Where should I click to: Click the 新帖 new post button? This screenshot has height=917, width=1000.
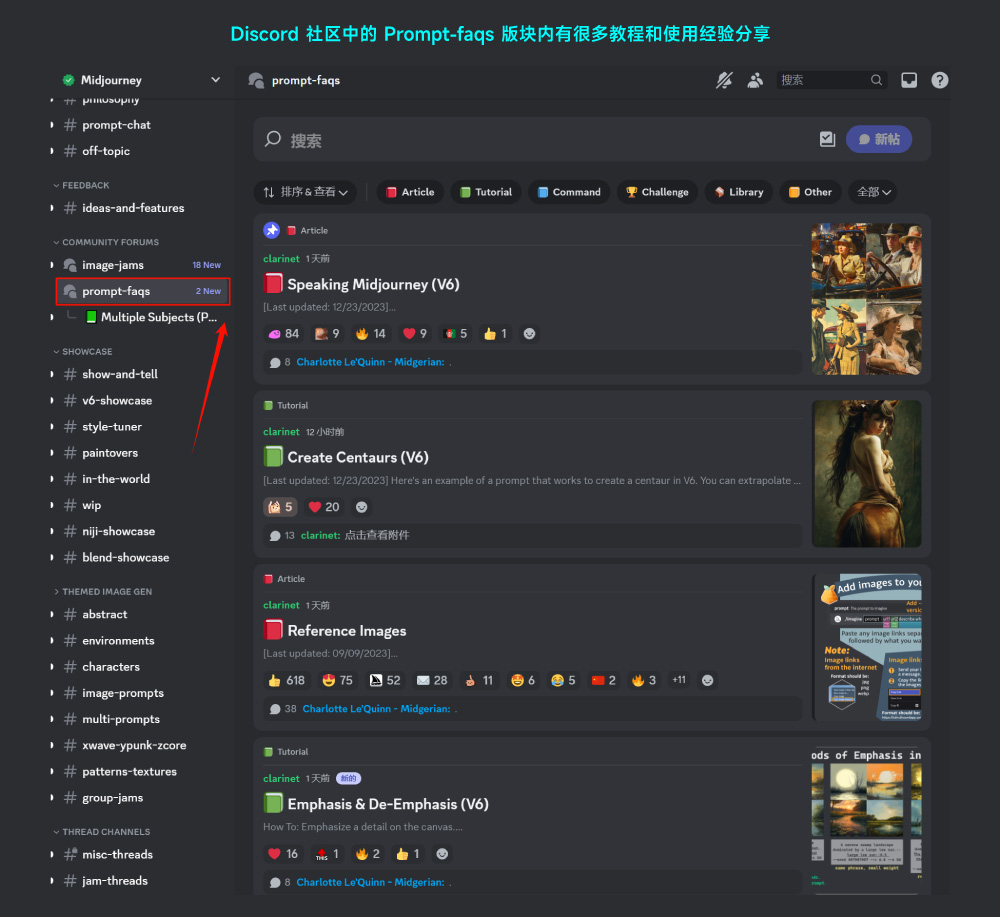(x=879, y=139)
